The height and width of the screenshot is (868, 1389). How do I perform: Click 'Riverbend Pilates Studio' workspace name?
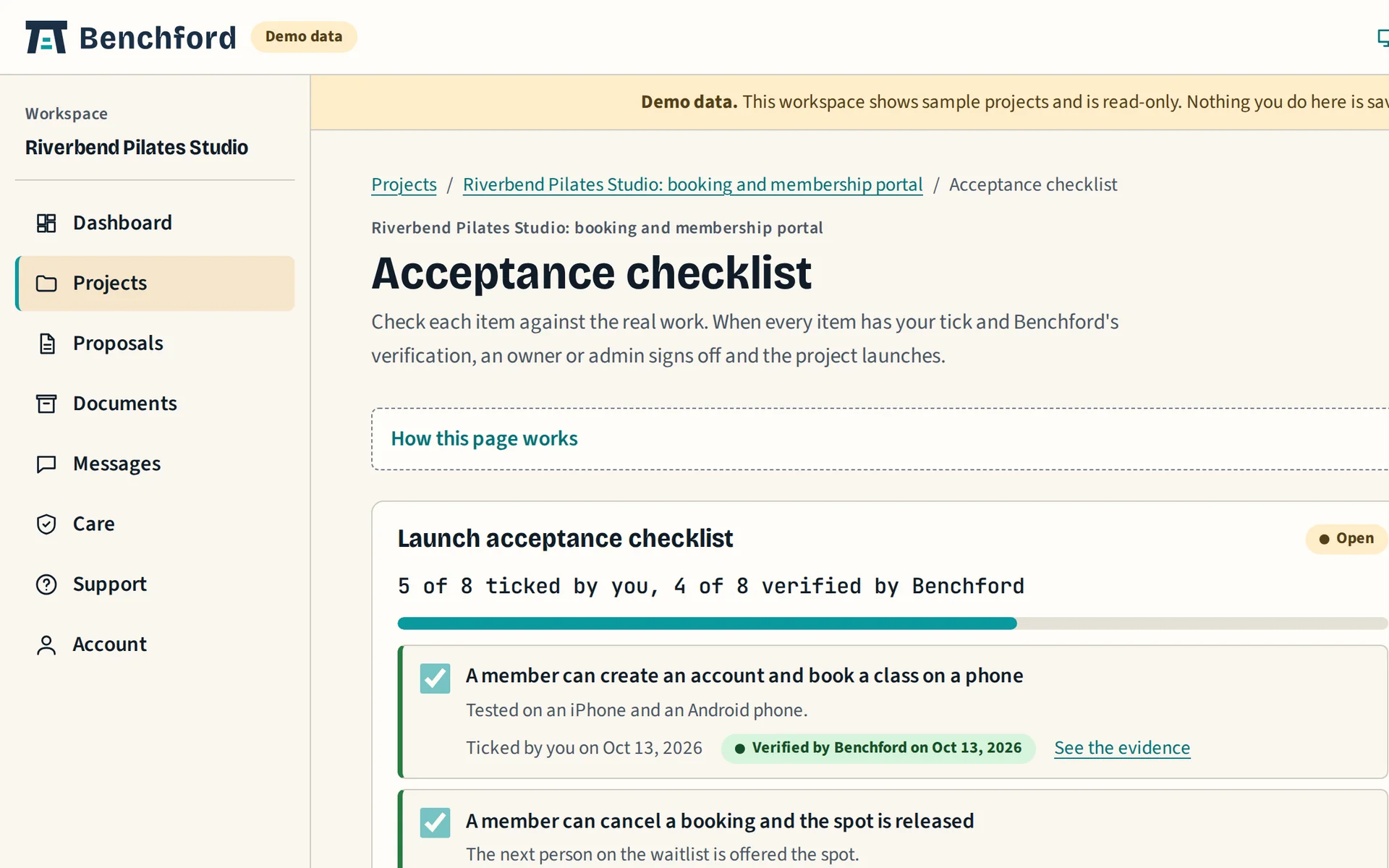[x=137, y=148]
